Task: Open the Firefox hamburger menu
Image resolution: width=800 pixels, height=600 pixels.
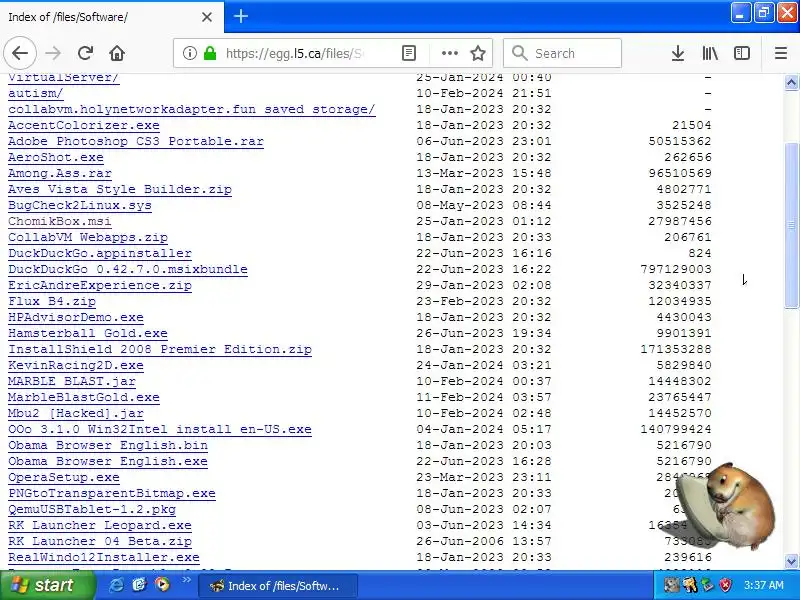Action: pos(781,53)
